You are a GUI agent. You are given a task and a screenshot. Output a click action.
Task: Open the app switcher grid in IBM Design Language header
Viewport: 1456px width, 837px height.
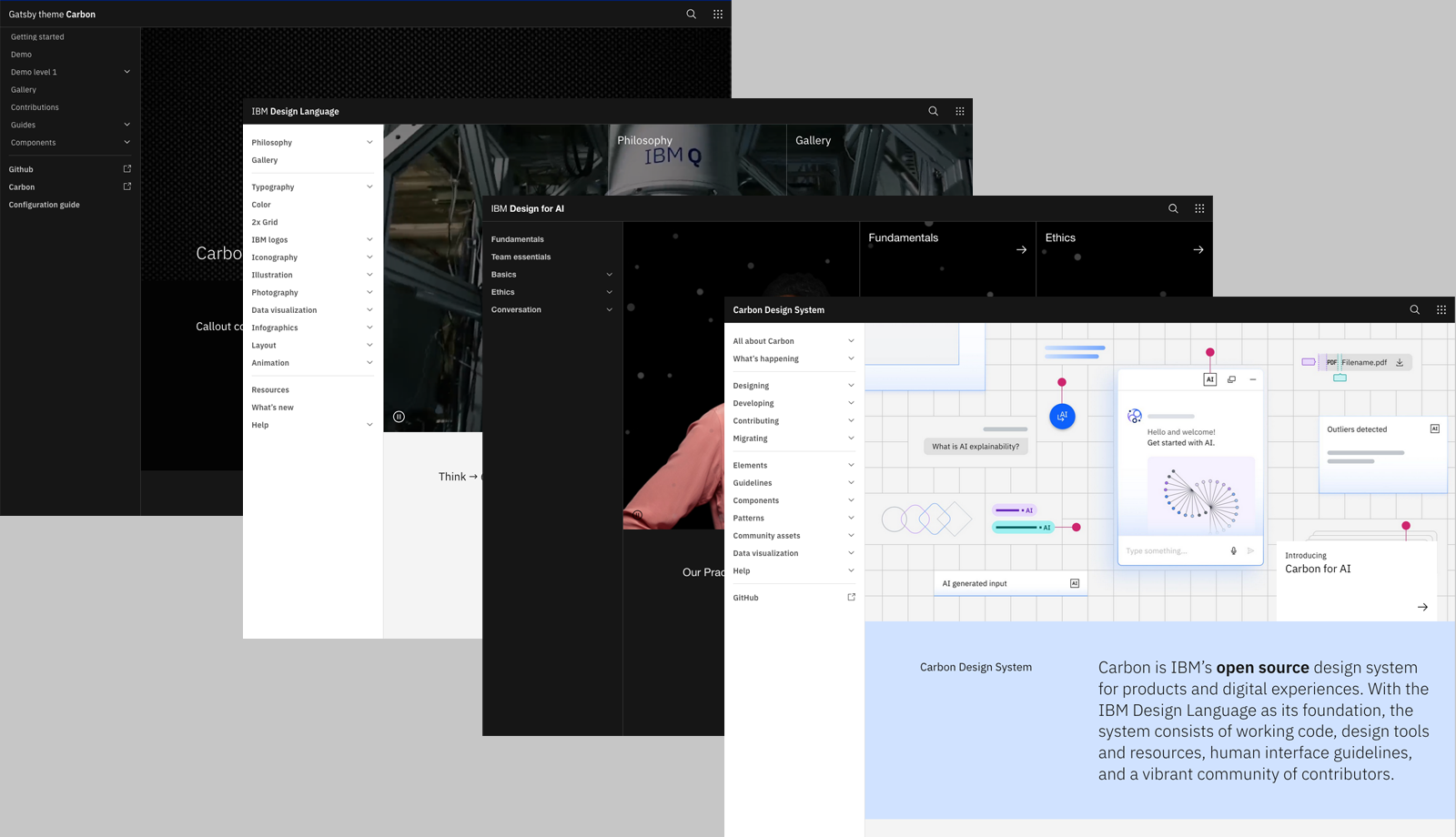[x=959, y=111]
